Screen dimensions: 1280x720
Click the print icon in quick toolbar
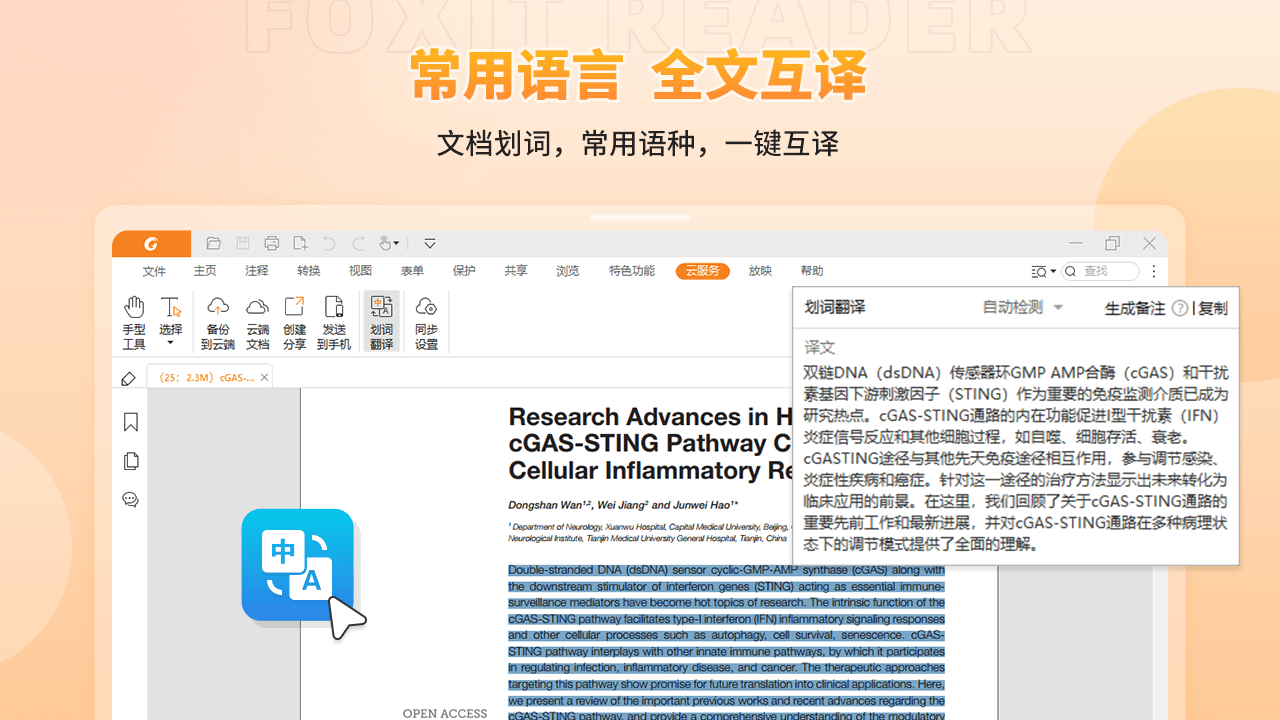pos(272,243)
